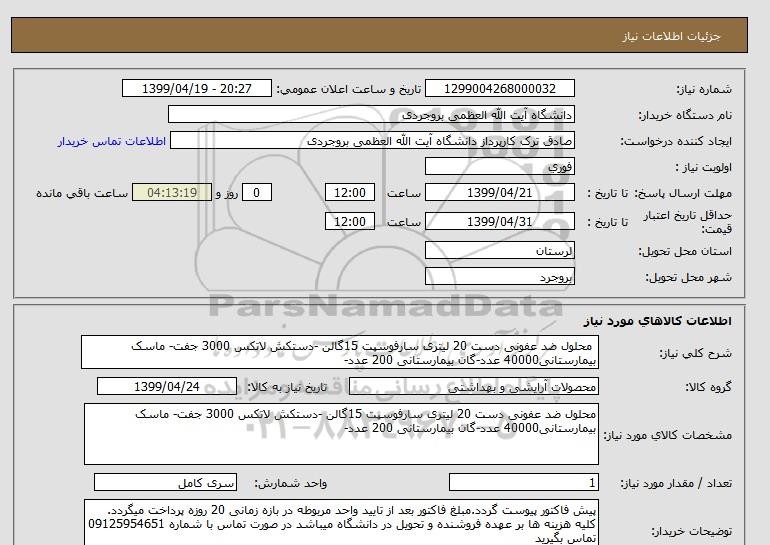Select the buyer organization name field
This screenshot has width=770, height=545.
pos(371,114)
